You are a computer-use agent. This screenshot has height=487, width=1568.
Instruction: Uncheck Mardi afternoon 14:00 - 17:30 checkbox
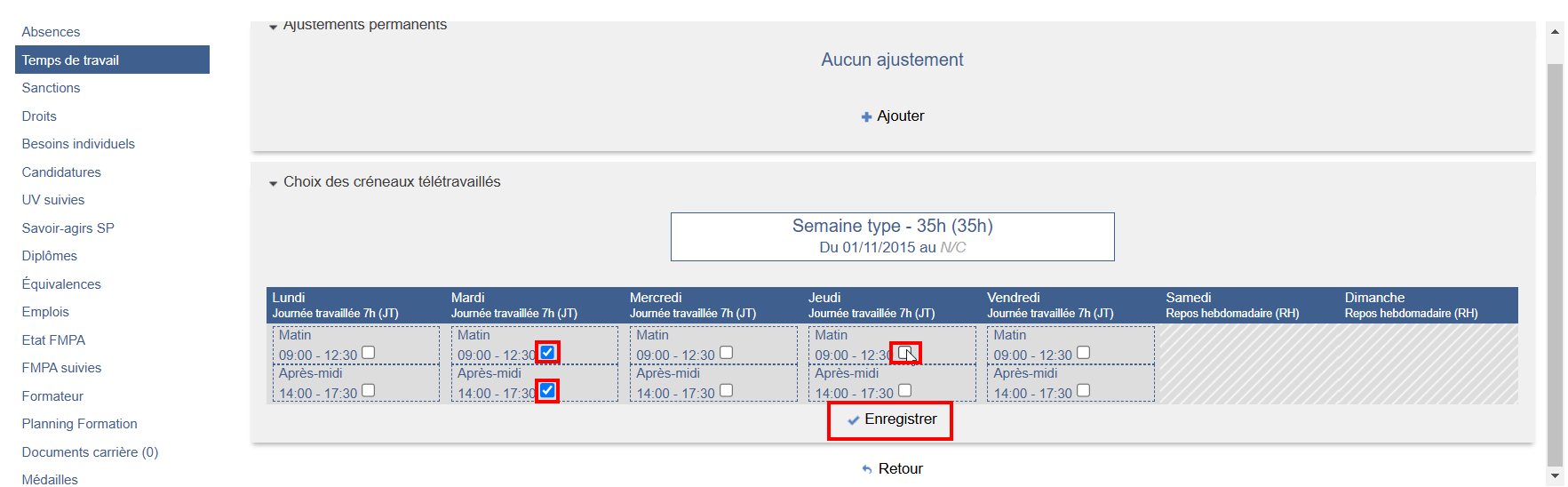tap(547, 391)
